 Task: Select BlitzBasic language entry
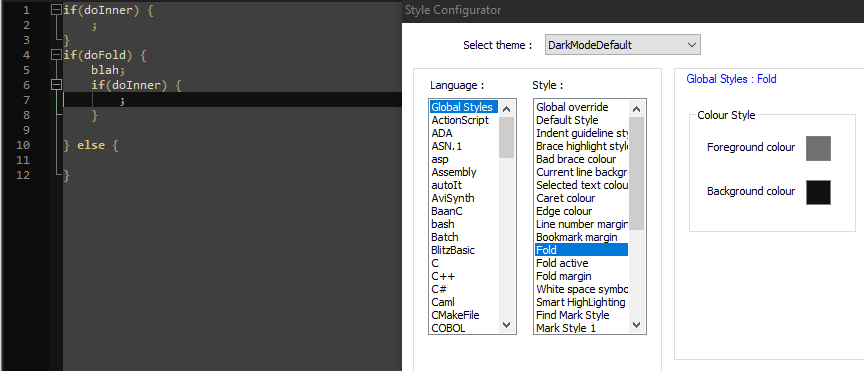click(464, 250)
